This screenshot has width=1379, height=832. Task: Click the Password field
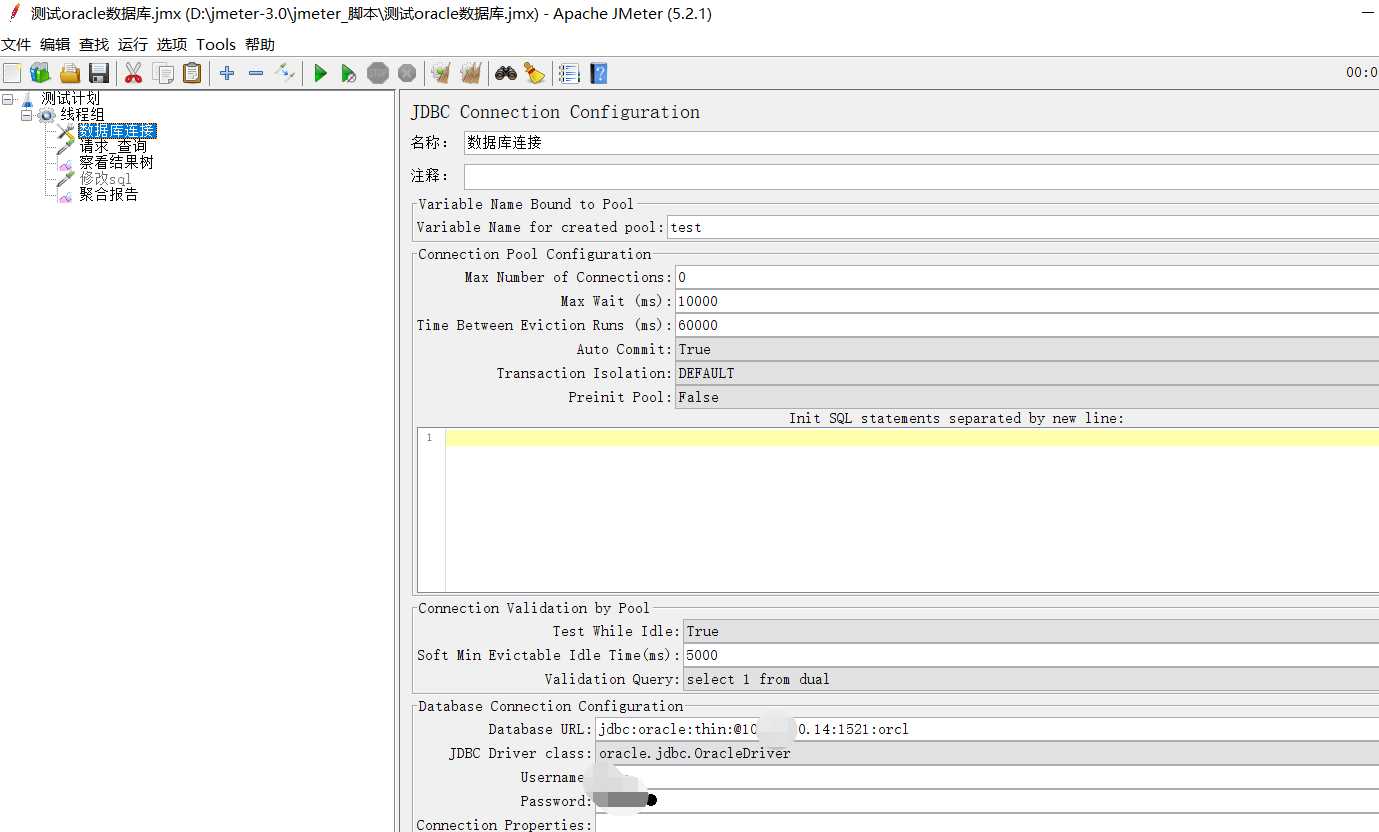click(987, 801)
